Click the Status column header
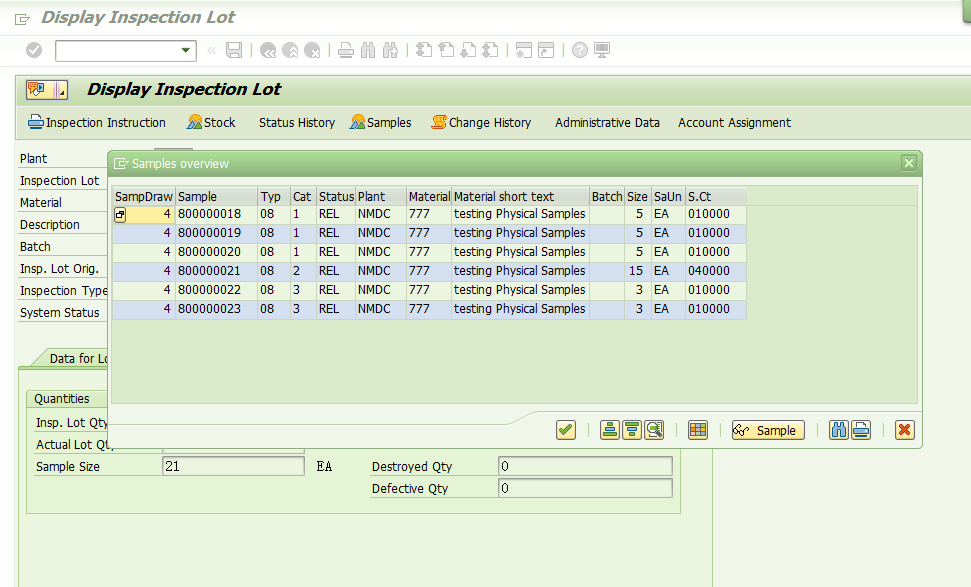The image size is (971, 587). pyautogui.click(x=336, y=196)
